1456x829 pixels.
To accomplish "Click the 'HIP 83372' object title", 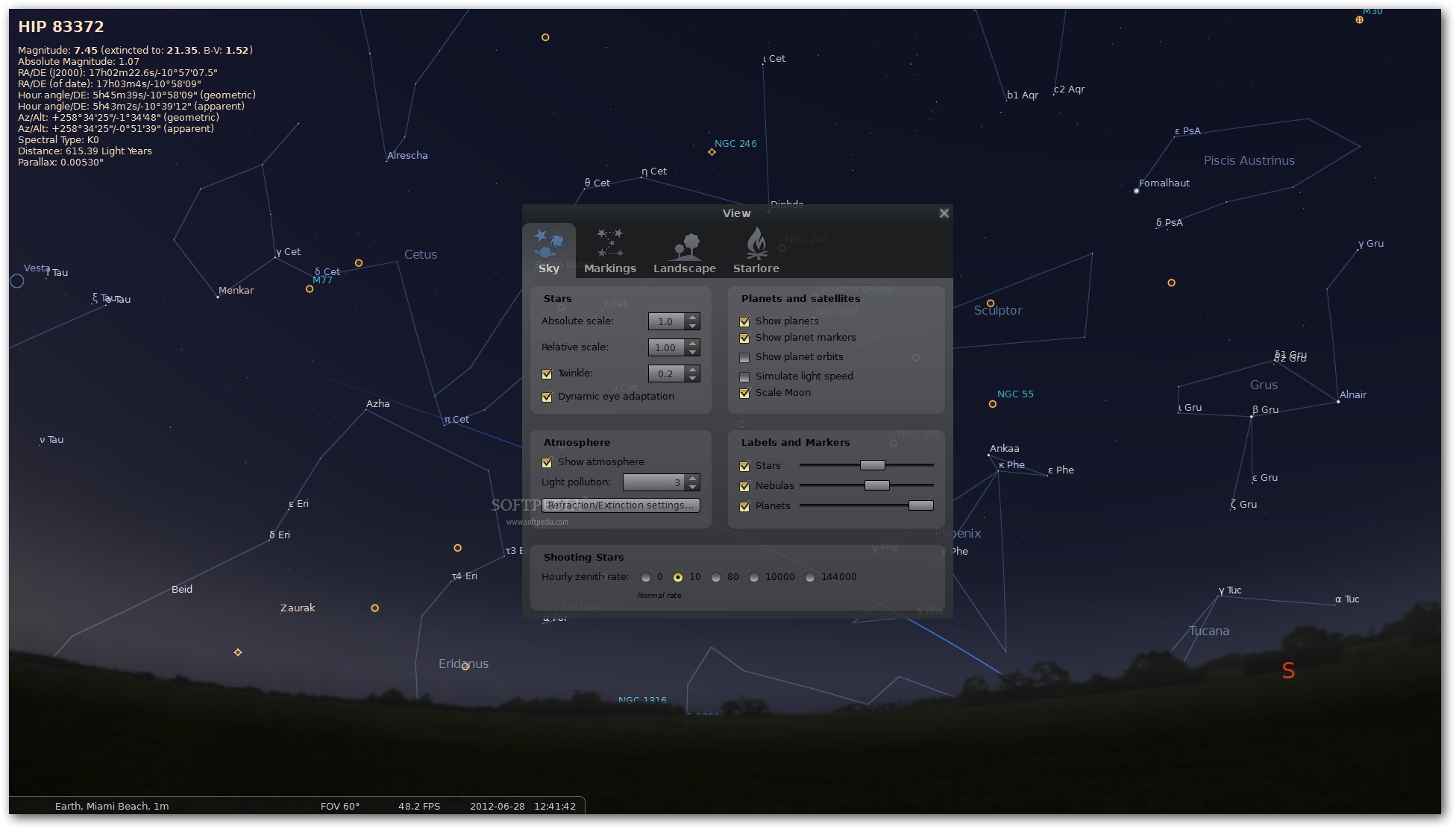I will (61, 27).
